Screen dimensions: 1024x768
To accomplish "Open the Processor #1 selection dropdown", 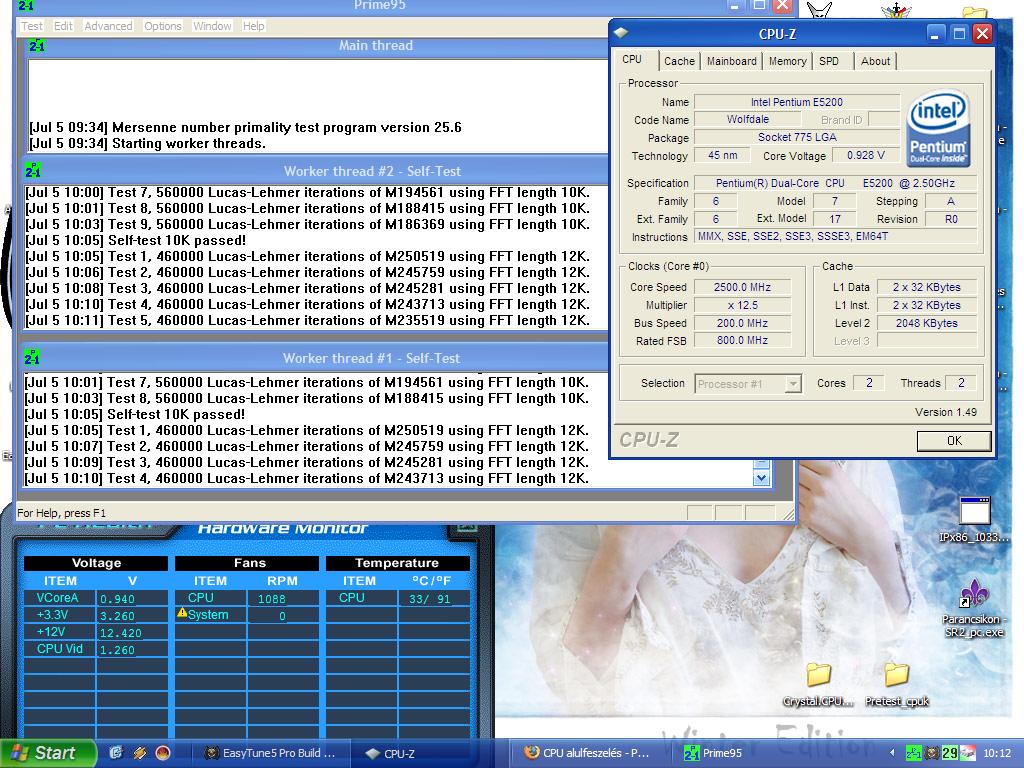I will [x=793, y=383].
